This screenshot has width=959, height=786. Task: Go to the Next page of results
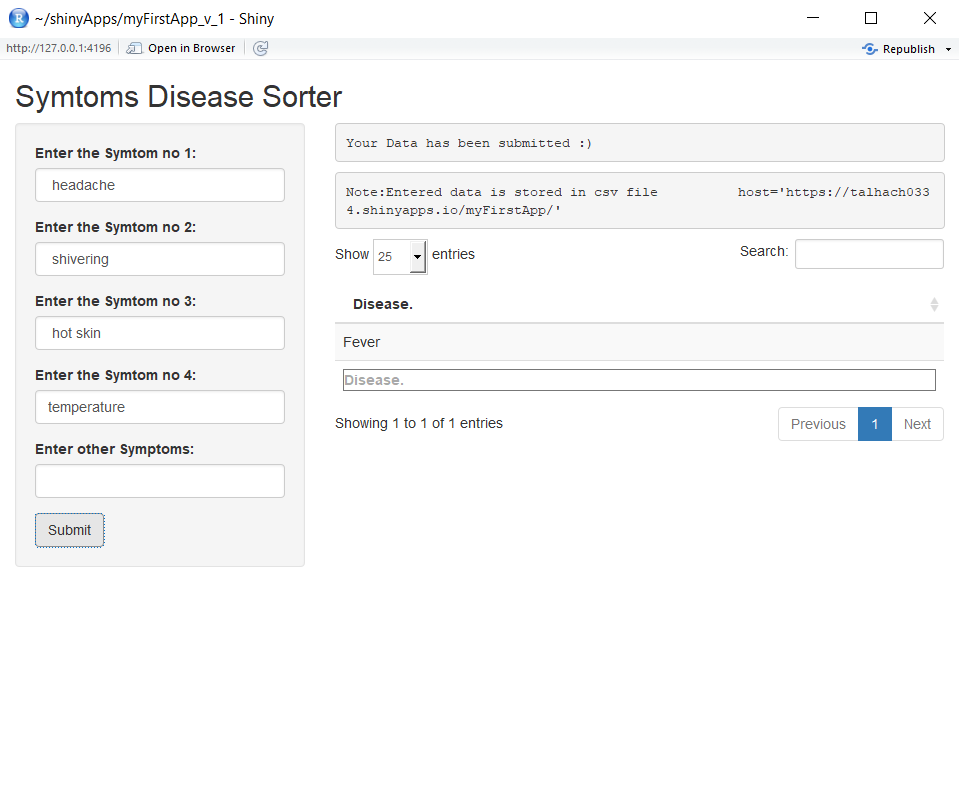[917, 423]
